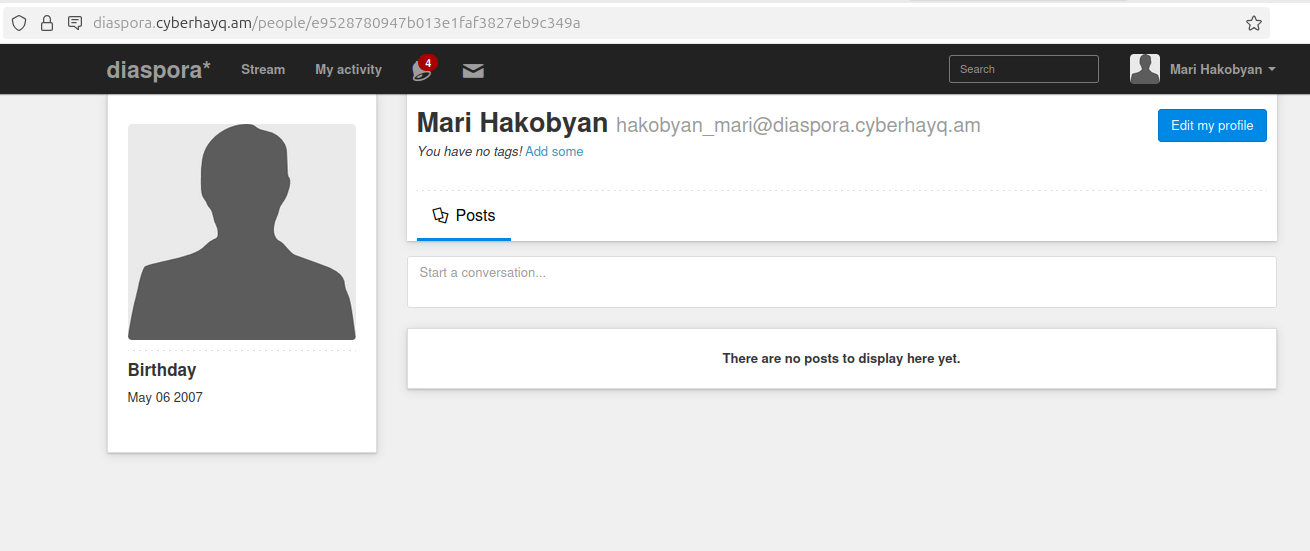Screen dimensions: 1310x551
Task: Click the site permissions icon in address bar
Action: coord(75,23)
